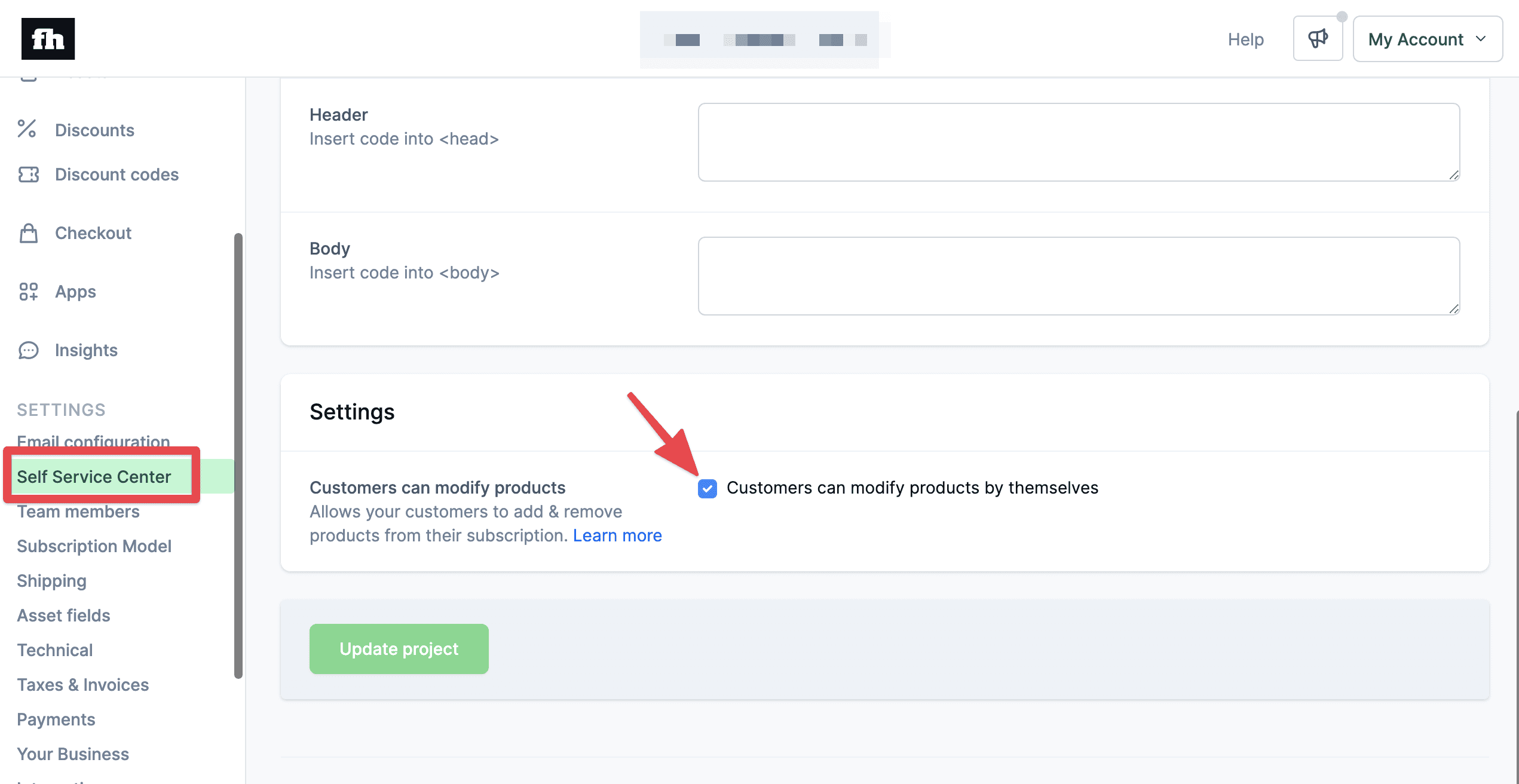Click the chevron beside My Account
This screenshot has width=1519, height=784.
[1481, 39]
